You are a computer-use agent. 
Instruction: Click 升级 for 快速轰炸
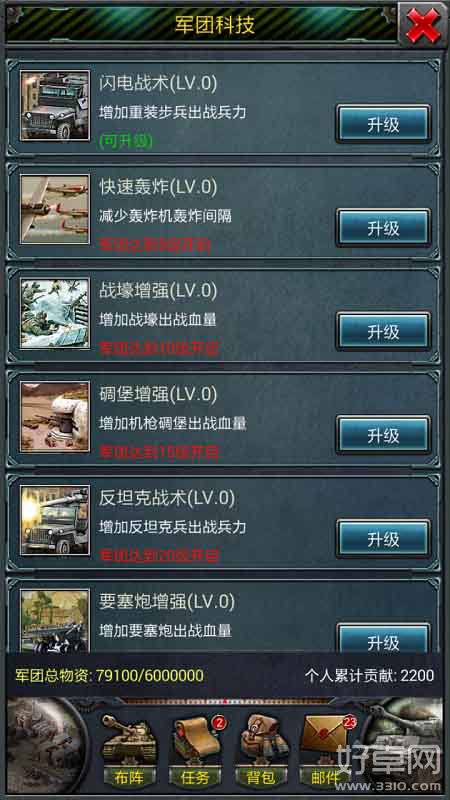(x=383, y=228)
